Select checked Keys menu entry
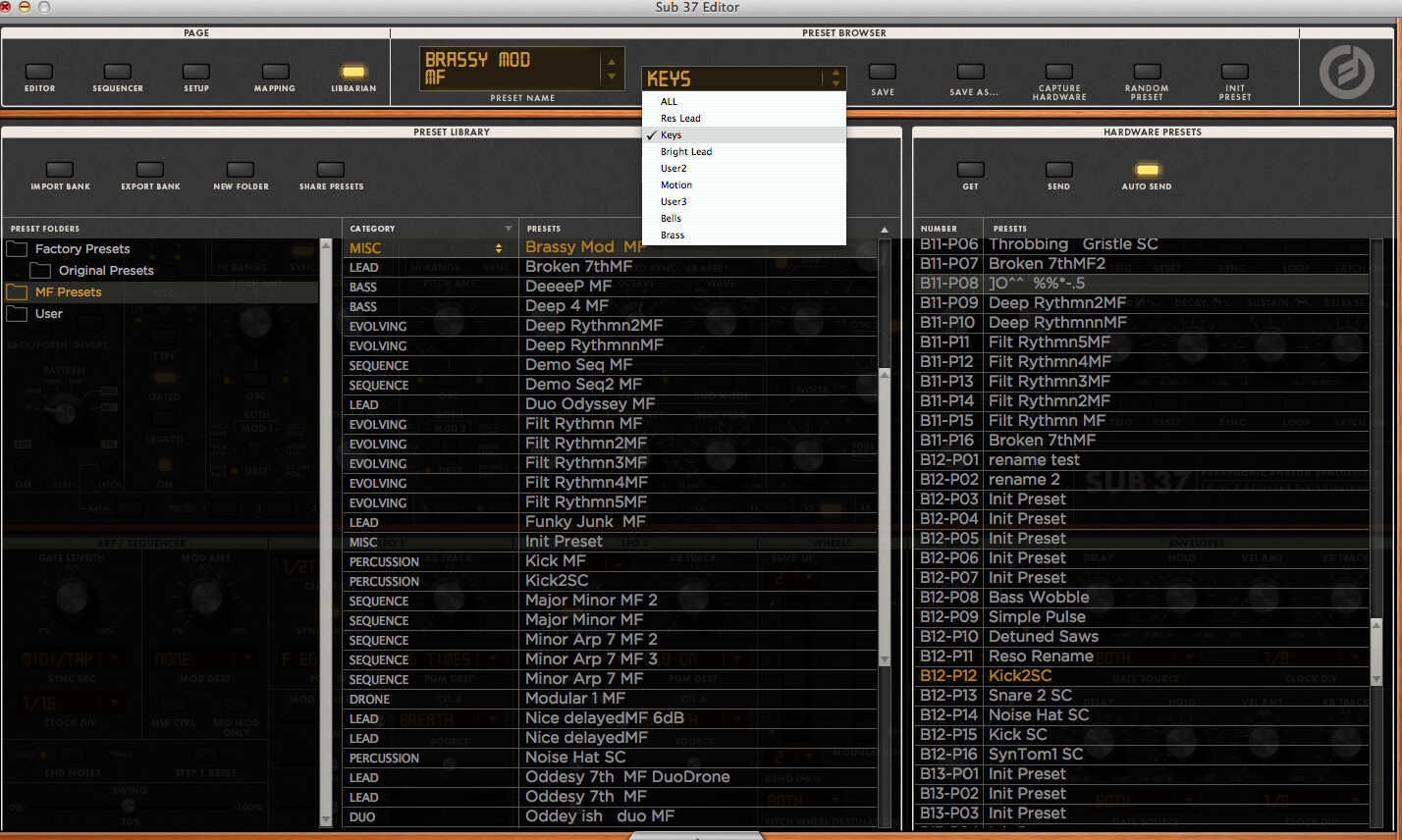The width and height of the screenshot is (1402, 840). click(x=744, y=134)
